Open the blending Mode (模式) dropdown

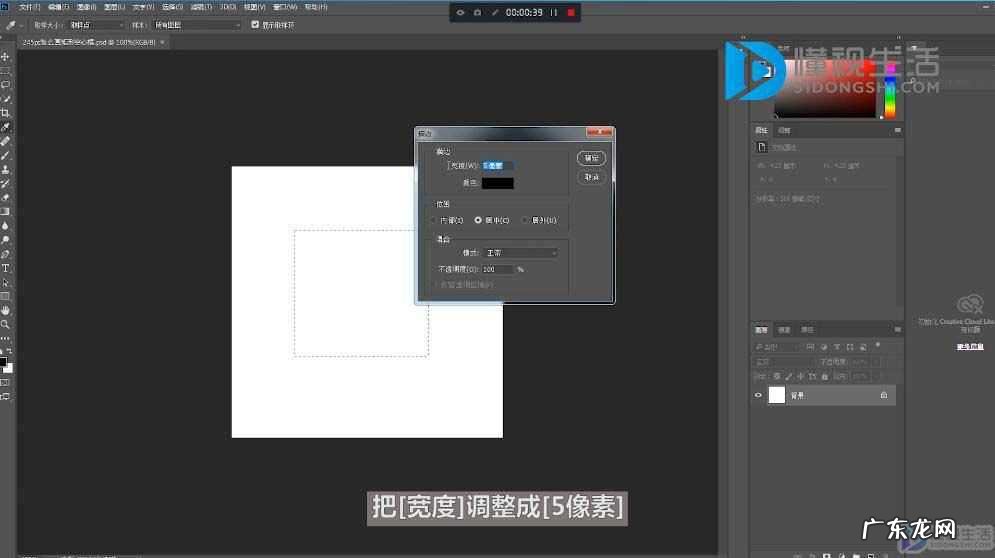coord(520,253)
